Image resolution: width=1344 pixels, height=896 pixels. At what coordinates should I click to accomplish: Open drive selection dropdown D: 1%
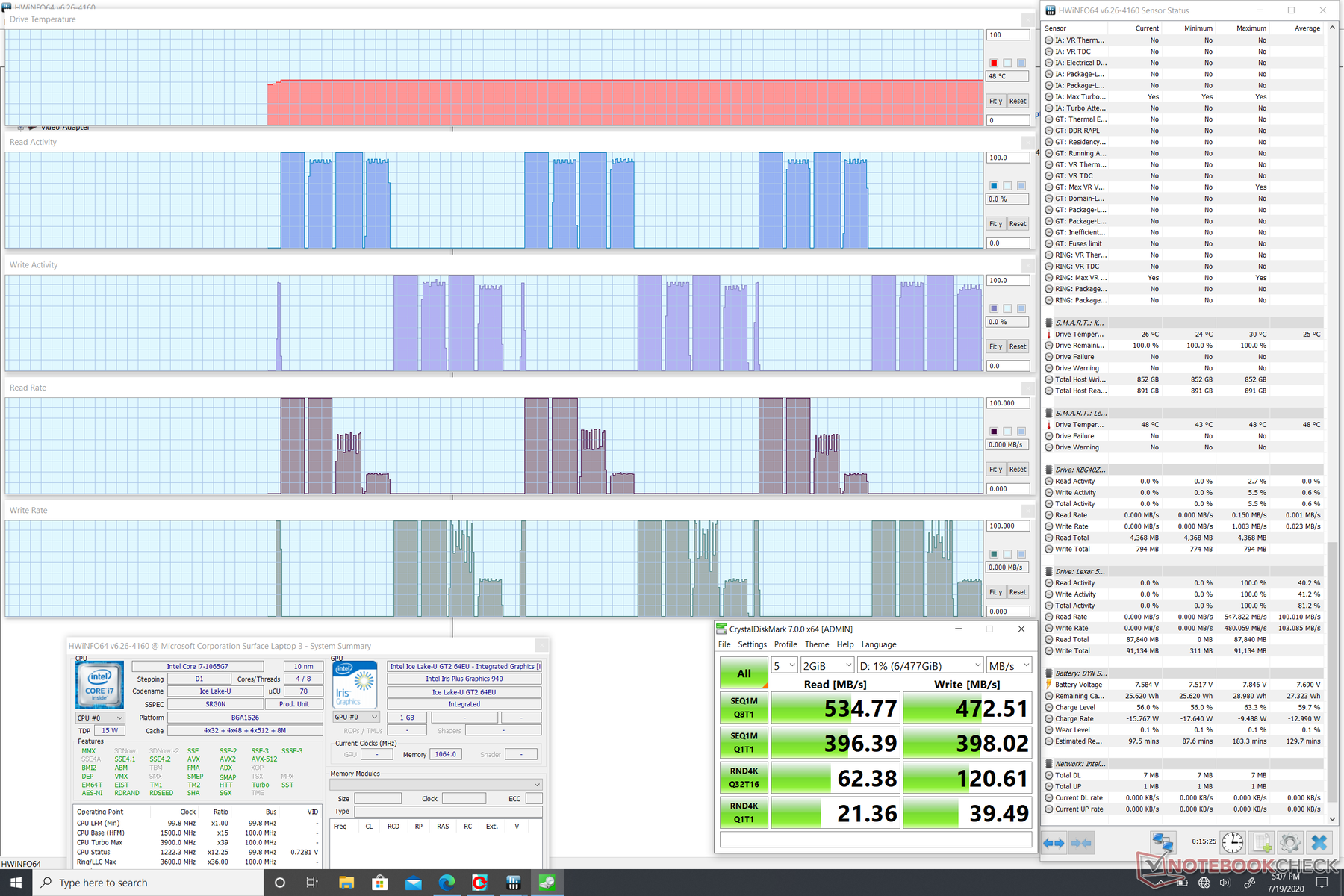920,665
